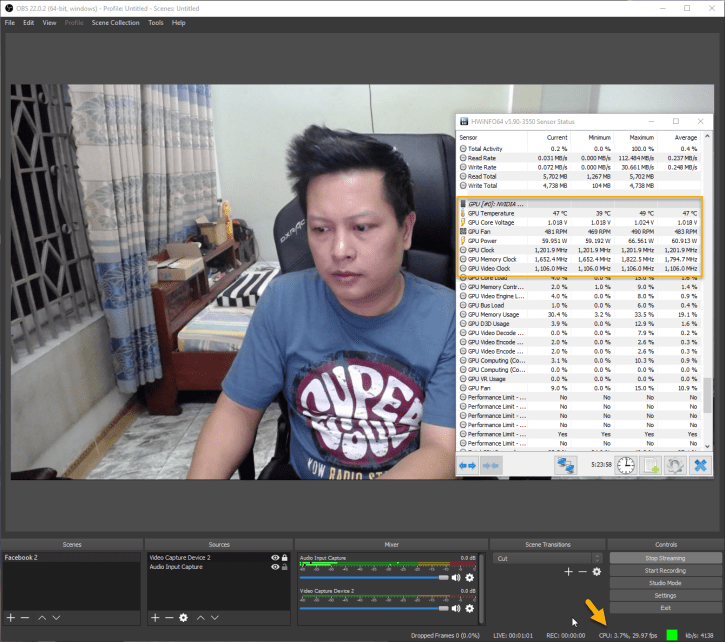Hide the Audio Input Capture source
The image size is (725, 642).
pyautogui.click(x=275, y=567)
